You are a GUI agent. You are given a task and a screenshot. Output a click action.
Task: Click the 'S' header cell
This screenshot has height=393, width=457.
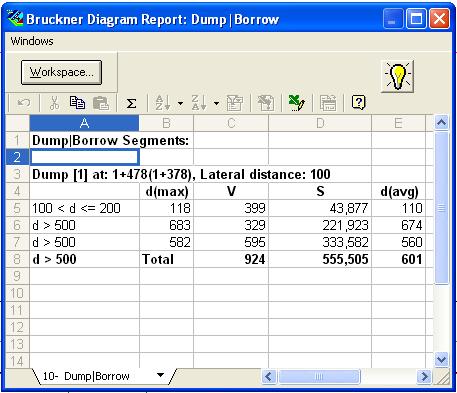click(320, 191)
